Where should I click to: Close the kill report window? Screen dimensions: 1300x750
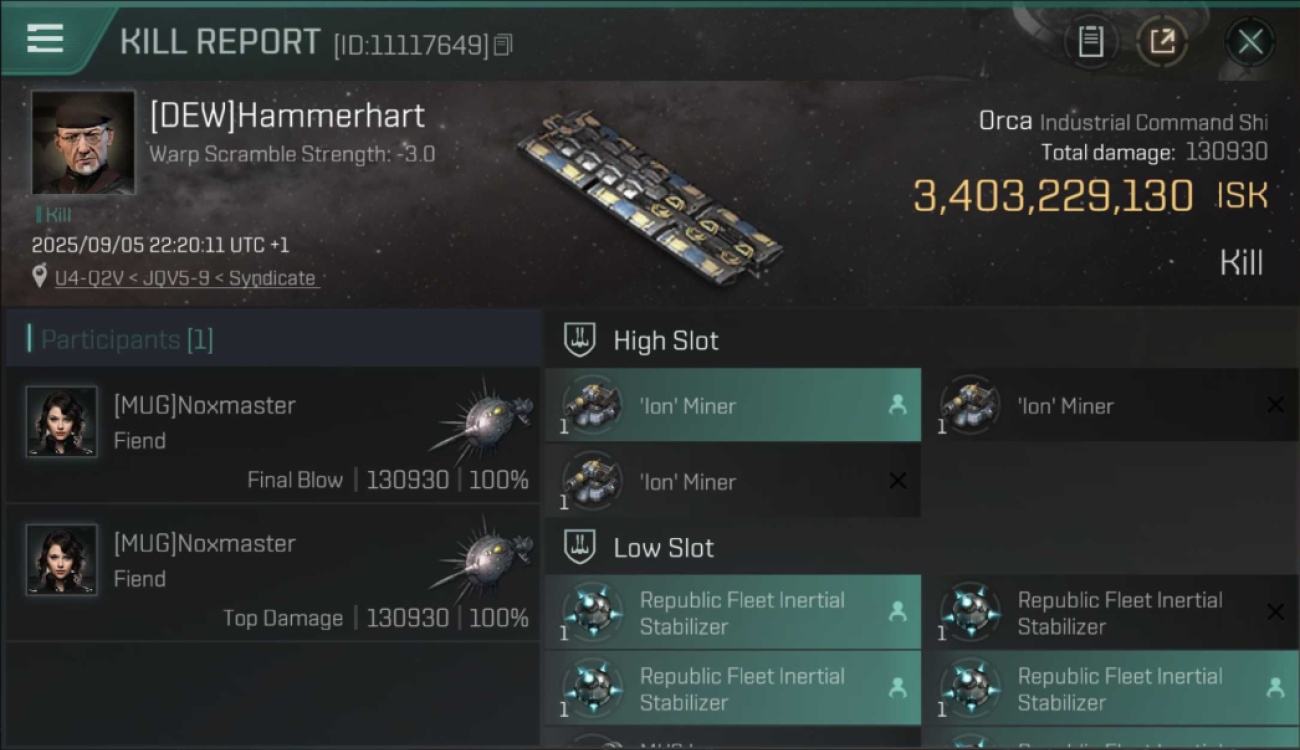coord(1250,42)
